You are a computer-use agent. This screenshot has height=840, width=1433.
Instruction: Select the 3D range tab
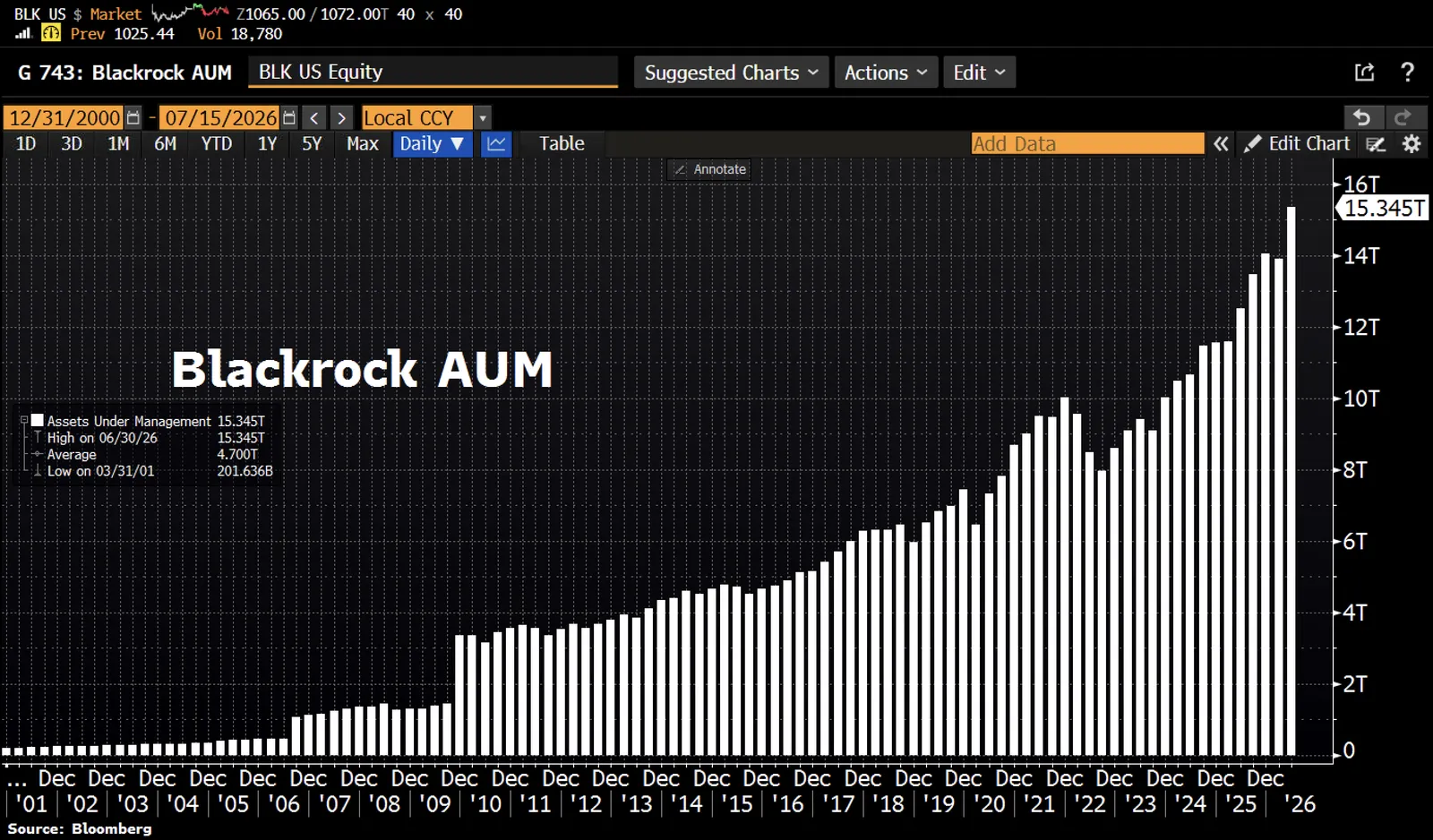[x=72, y=143]
